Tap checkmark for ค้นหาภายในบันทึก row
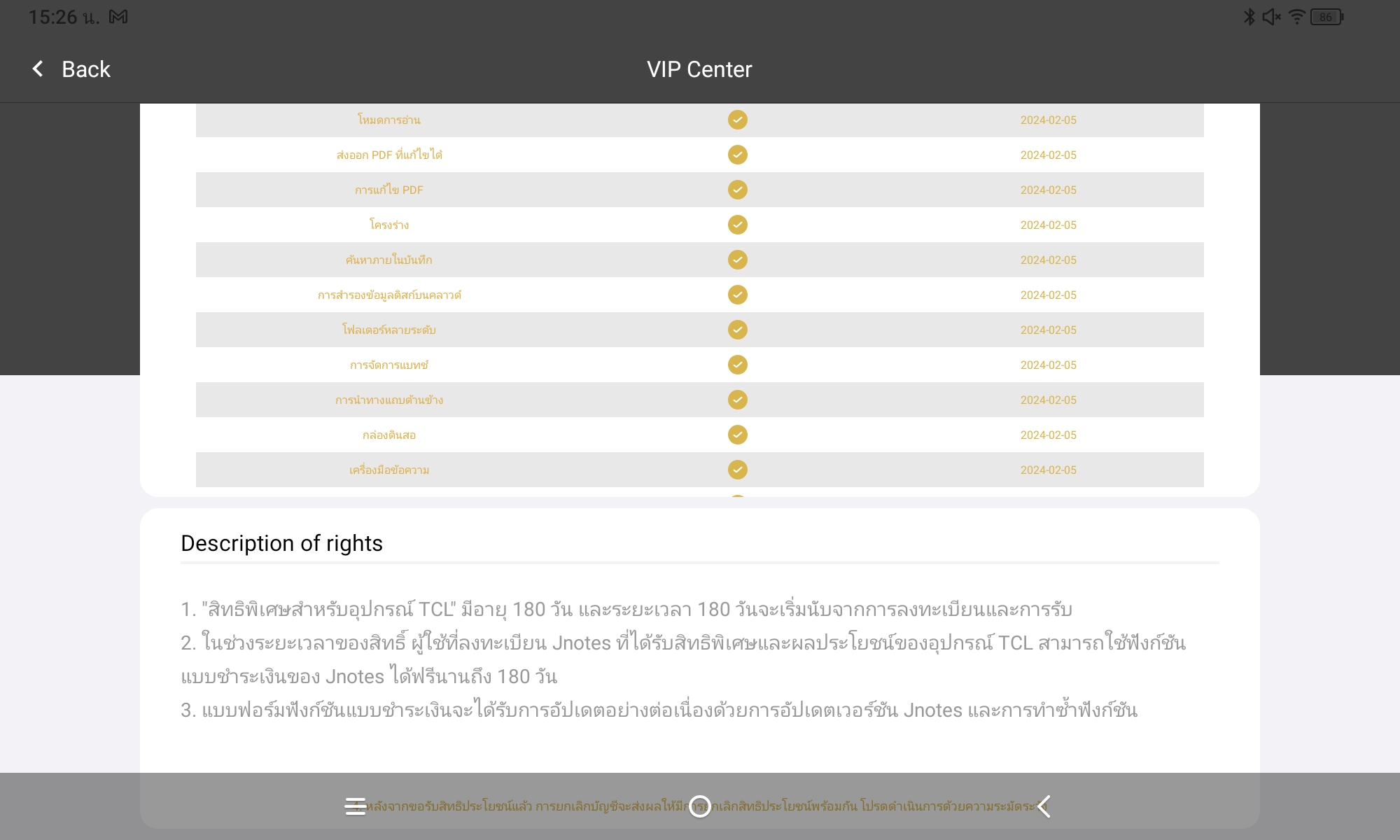The height and width of the screenshot is (840, 1400). pos(738,260)
